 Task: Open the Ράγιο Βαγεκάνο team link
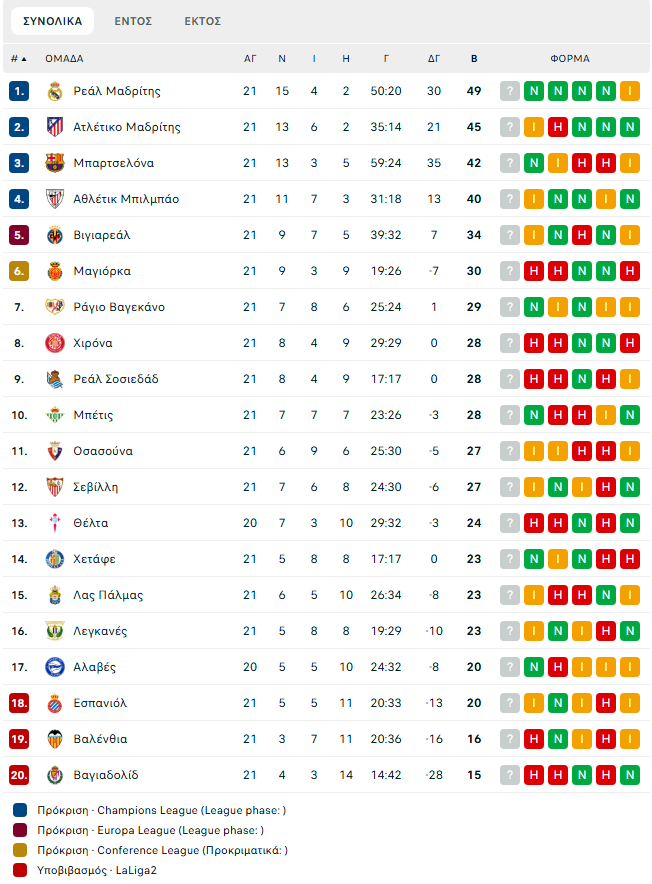point(119,307)
